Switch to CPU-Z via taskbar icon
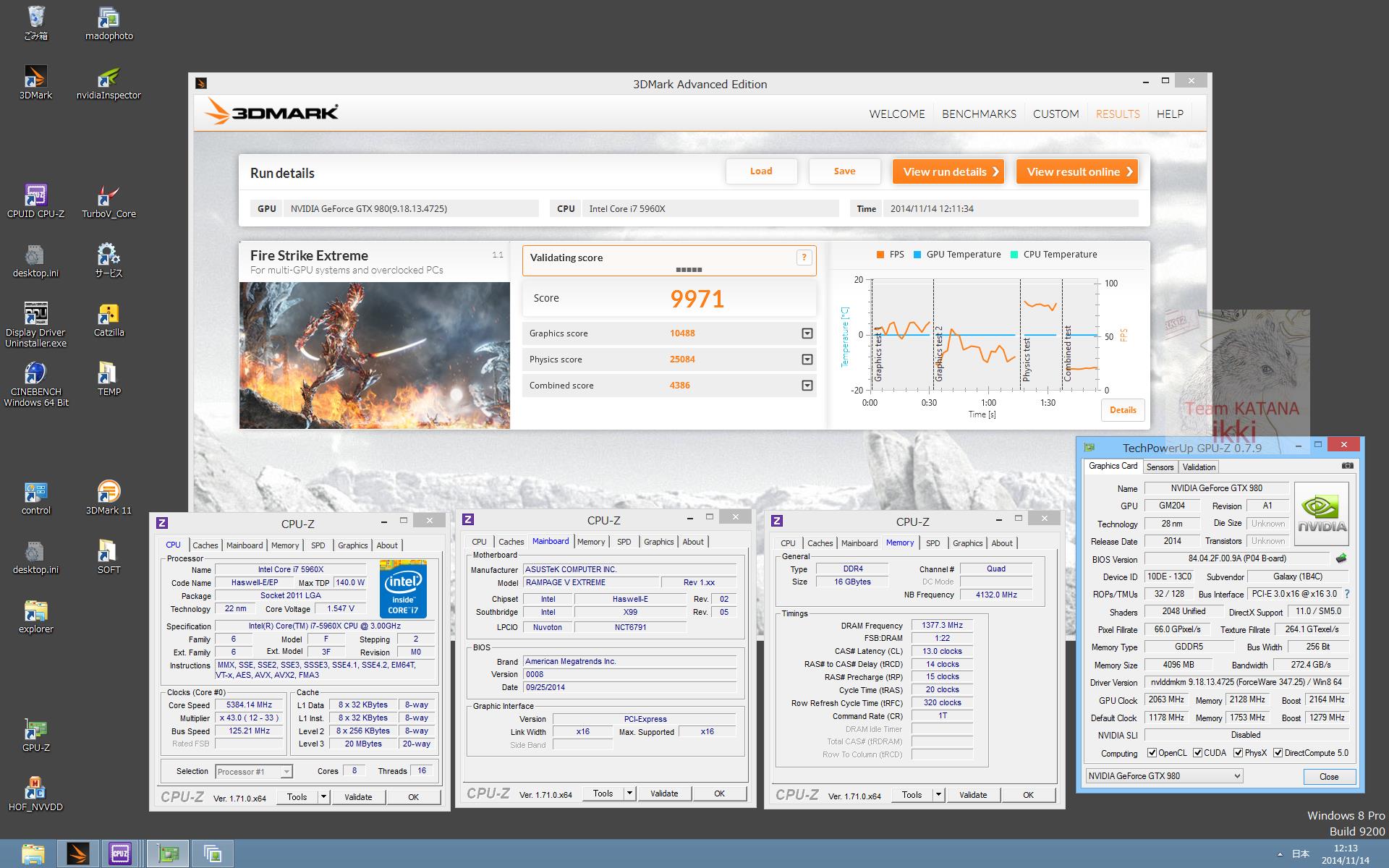The height and width of the screenshot is (868, 1389). [x=120, y=854]
